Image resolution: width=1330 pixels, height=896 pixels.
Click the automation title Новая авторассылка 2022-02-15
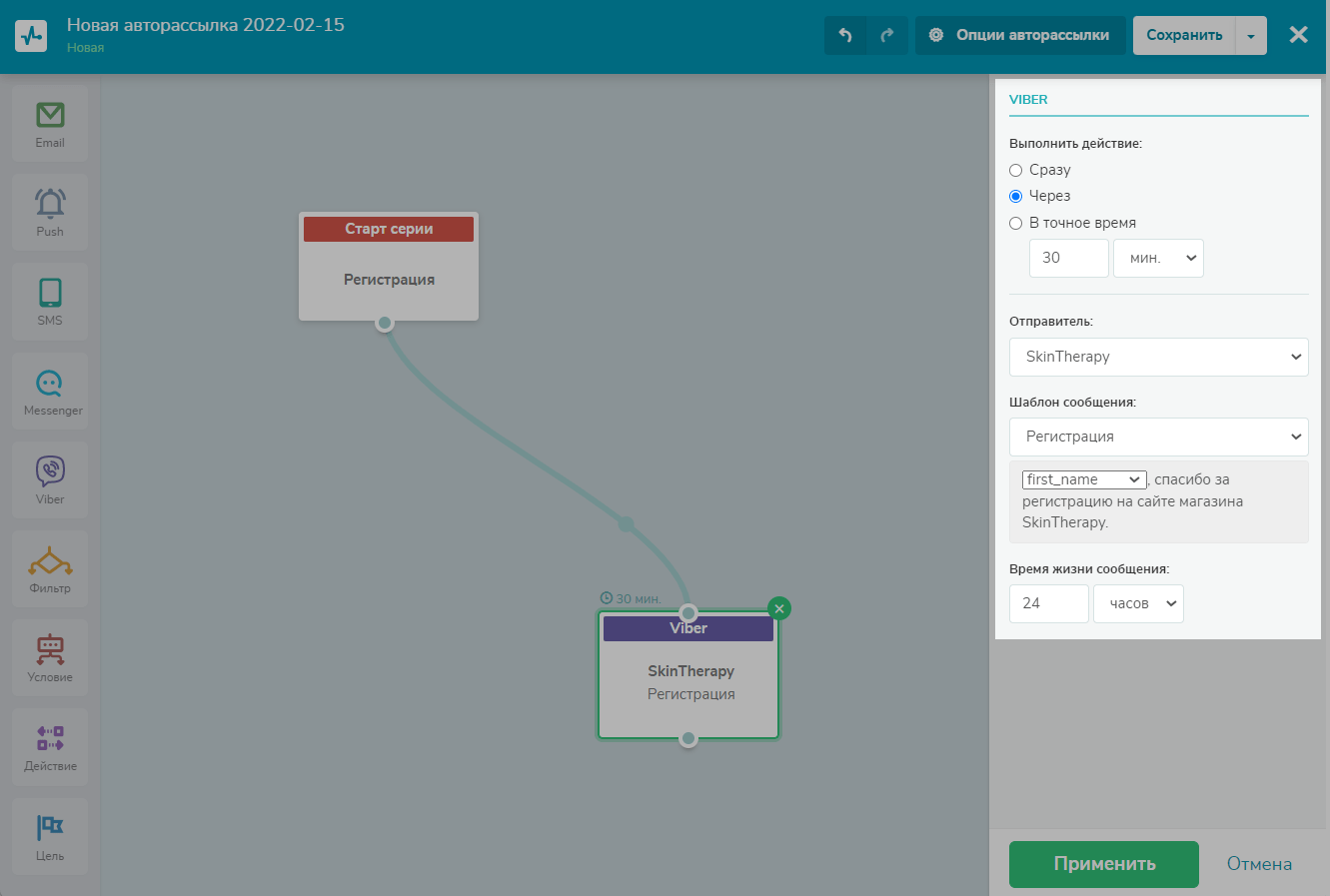pyautogui.click(x=206, y=25)
